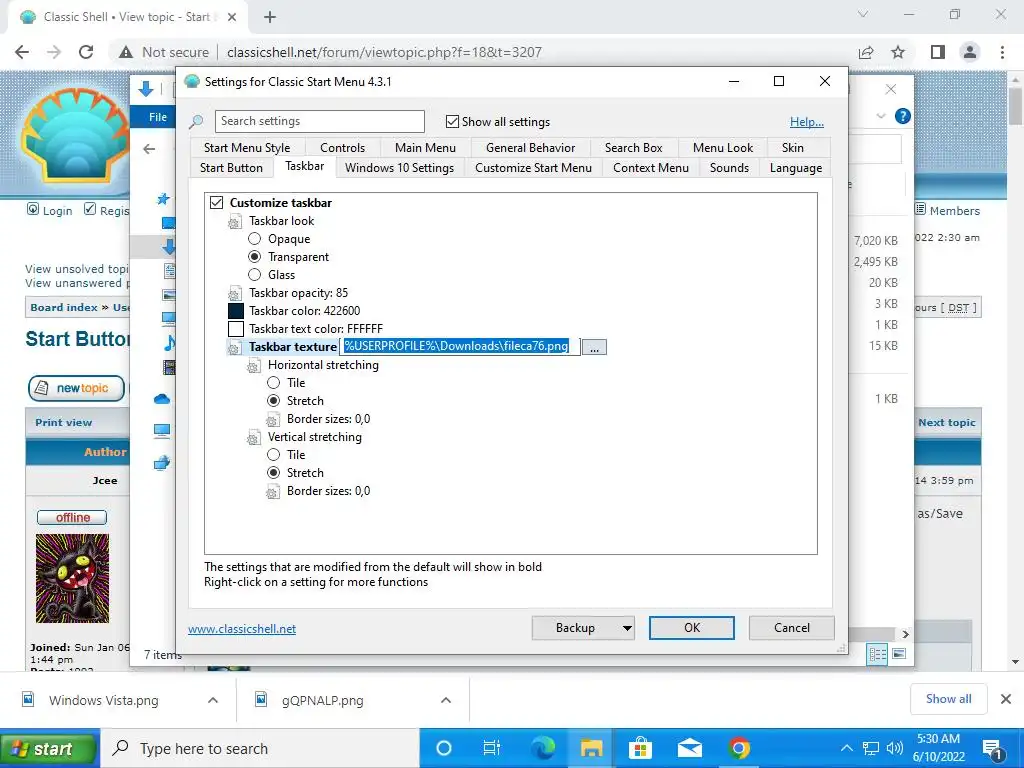This screenshot has height=768, width=1024.
Task: Click the browse ... button for Taskbar texture
Action: (x=594, y=347)
